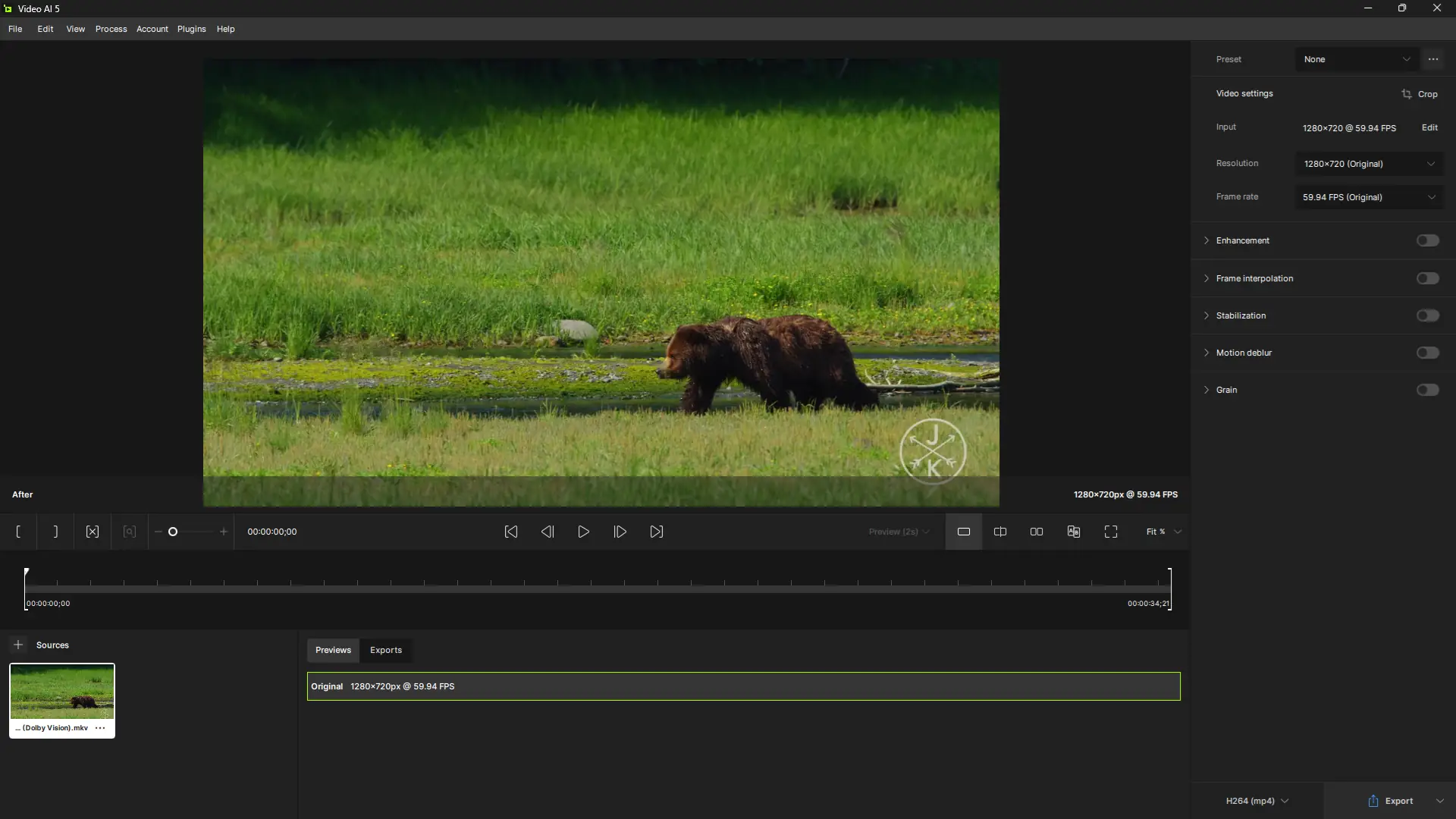The image size is (1456, 819).
Task: Set trim end with right bracket icon
Action: tap(55, 532)
